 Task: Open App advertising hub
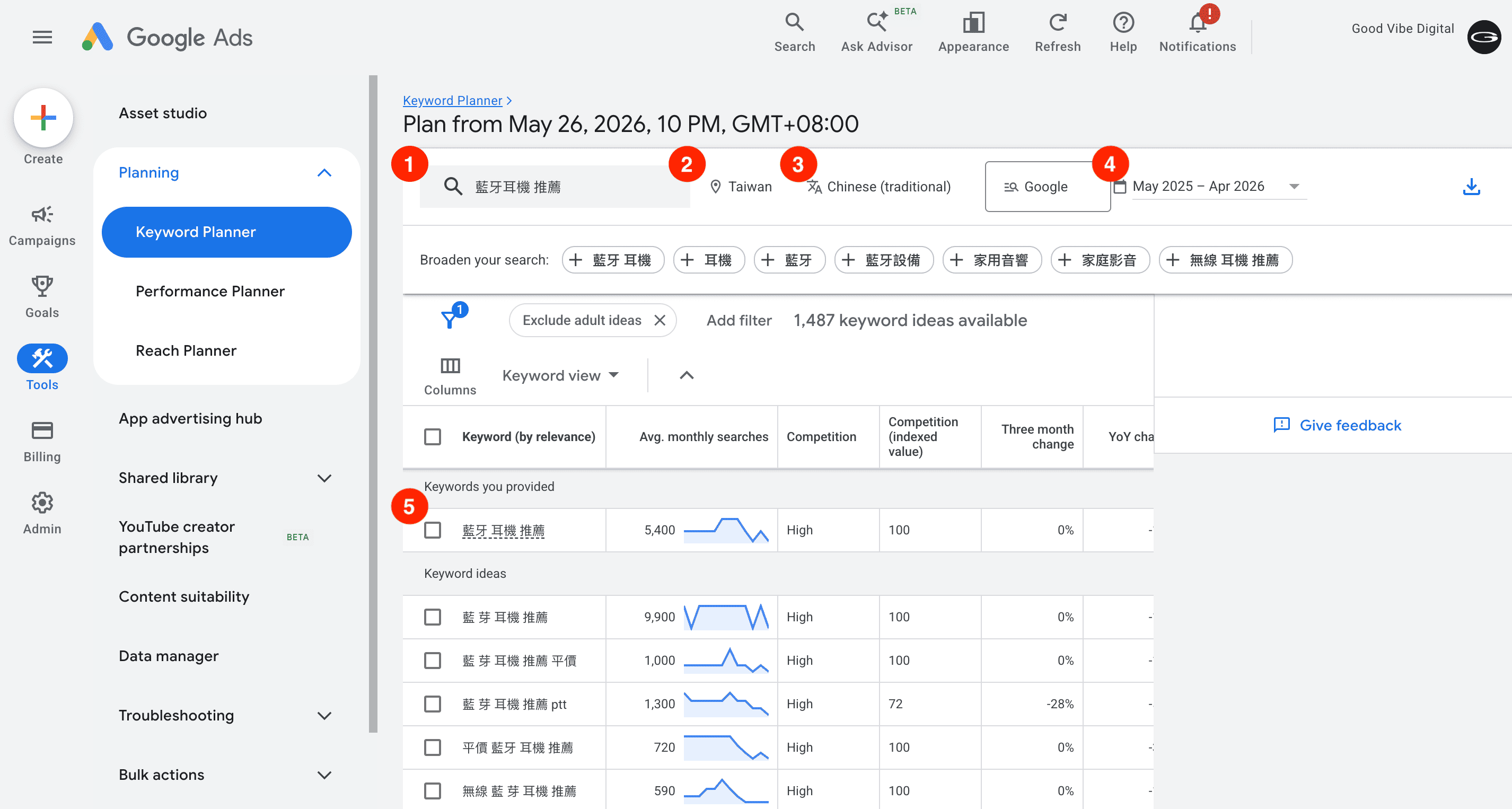click(190, 419)
